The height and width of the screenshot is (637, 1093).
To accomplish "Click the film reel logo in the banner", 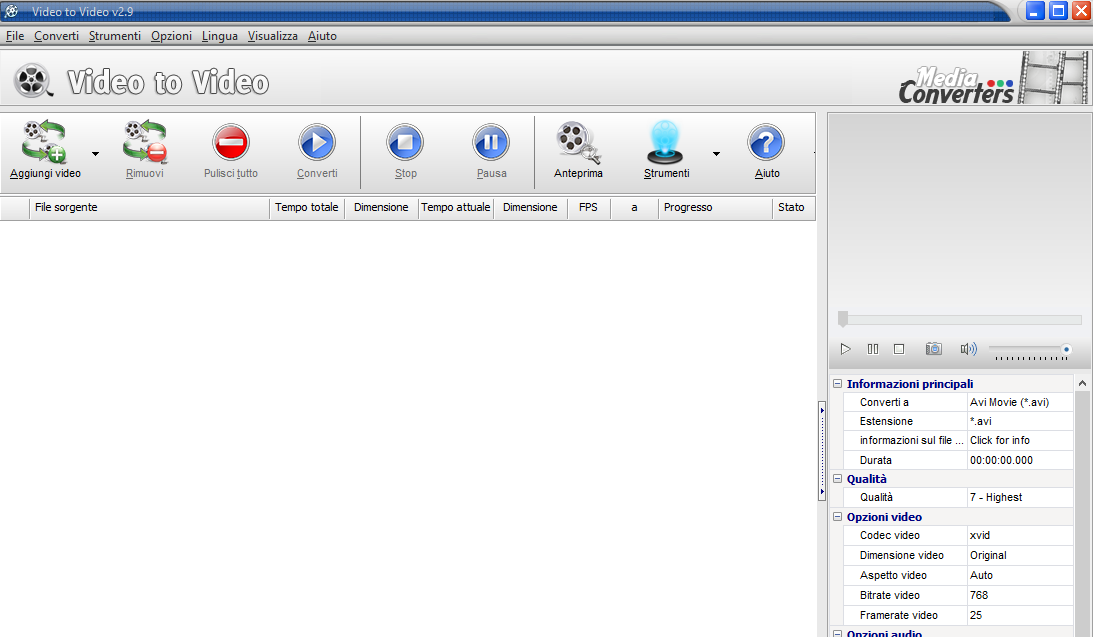I will tap(33, 80).
